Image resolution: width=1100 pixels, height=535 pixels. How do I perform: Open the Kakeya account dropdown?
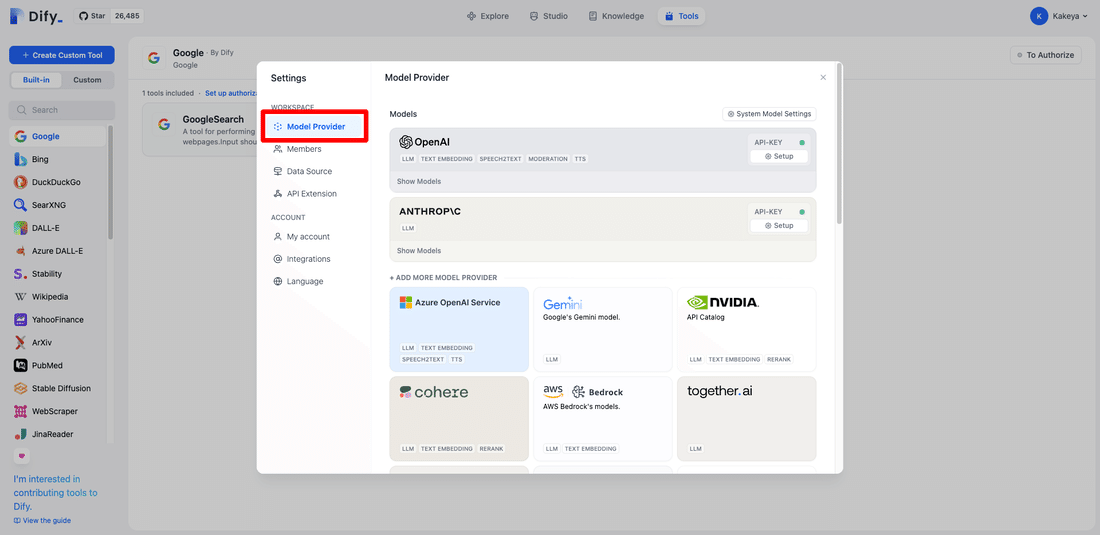[x=1060, y=15]
